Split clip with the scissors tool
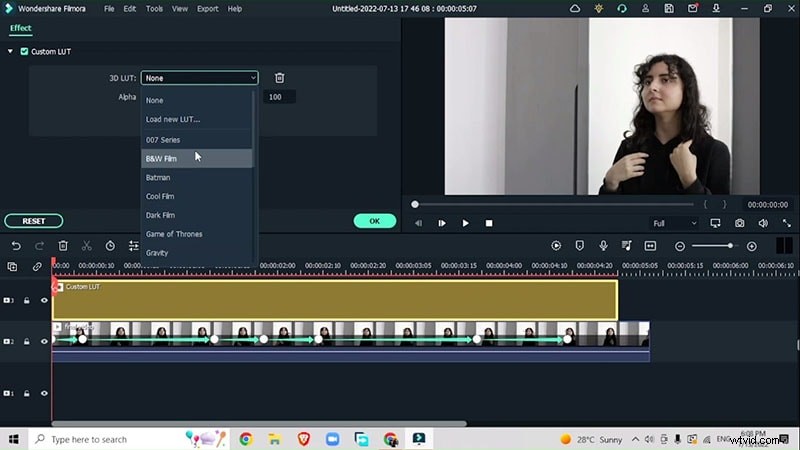Screen dimensions: 800x450 (87, 246)
